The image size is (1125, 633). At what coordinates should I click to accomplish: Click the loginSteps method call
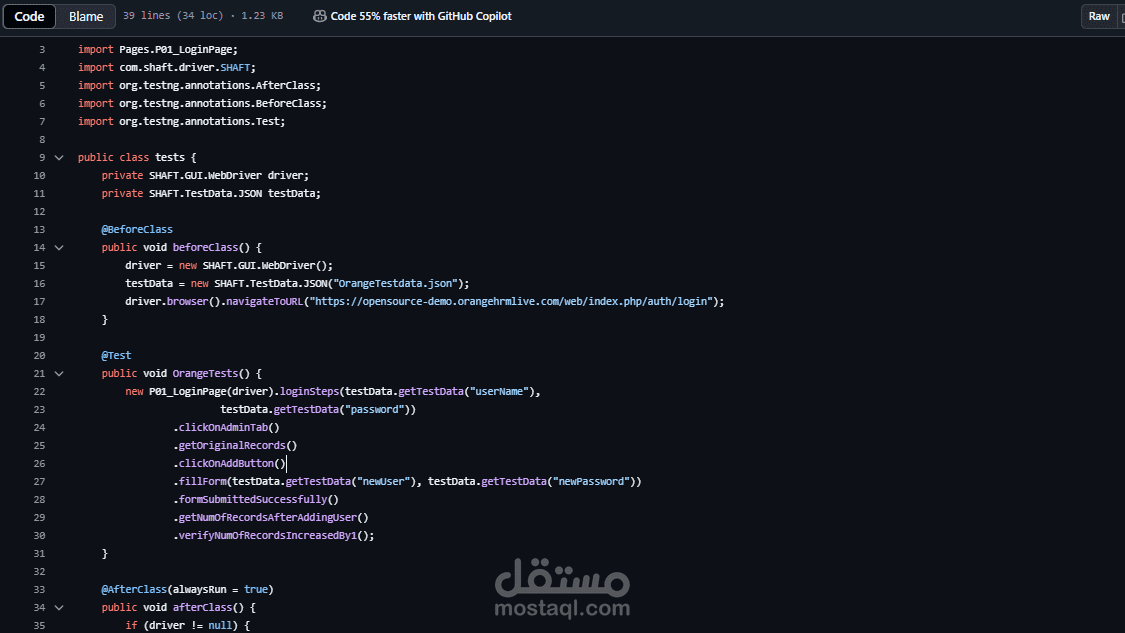pos(309,391)
